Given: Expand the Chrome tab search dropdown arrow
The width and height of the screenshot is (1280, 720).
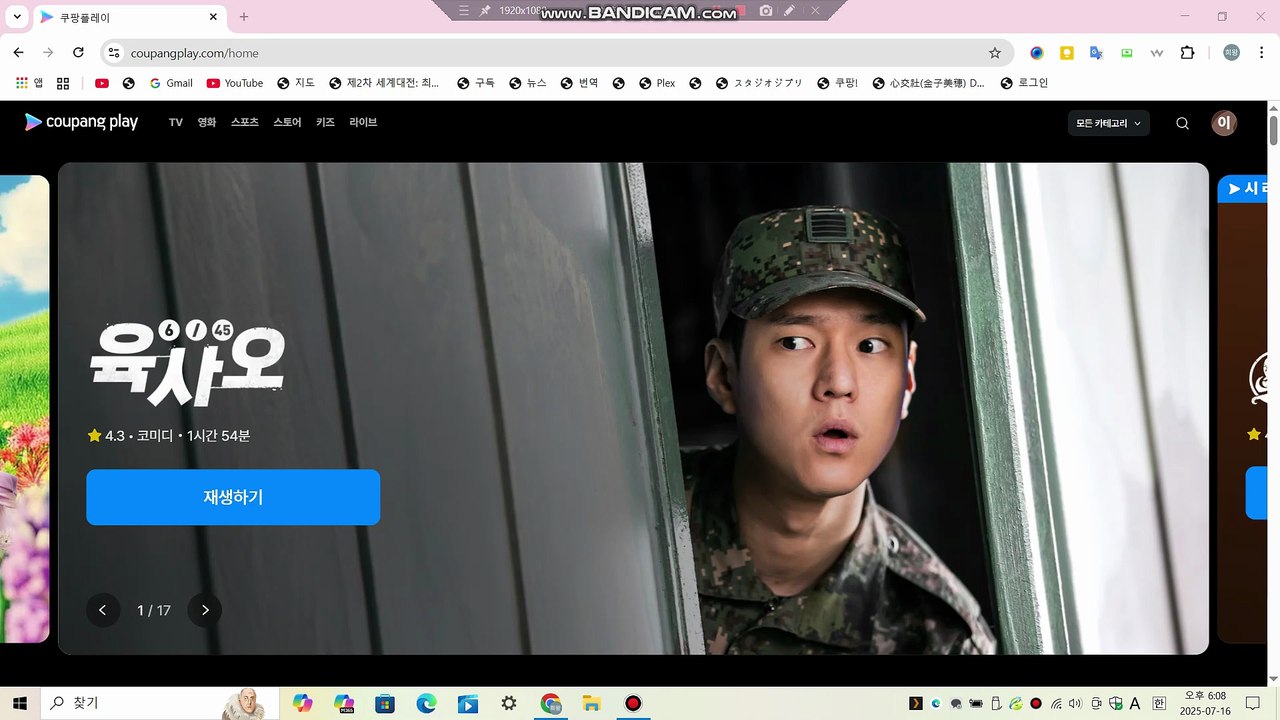Looking at the screenshot, I should [x=17, y=17].
